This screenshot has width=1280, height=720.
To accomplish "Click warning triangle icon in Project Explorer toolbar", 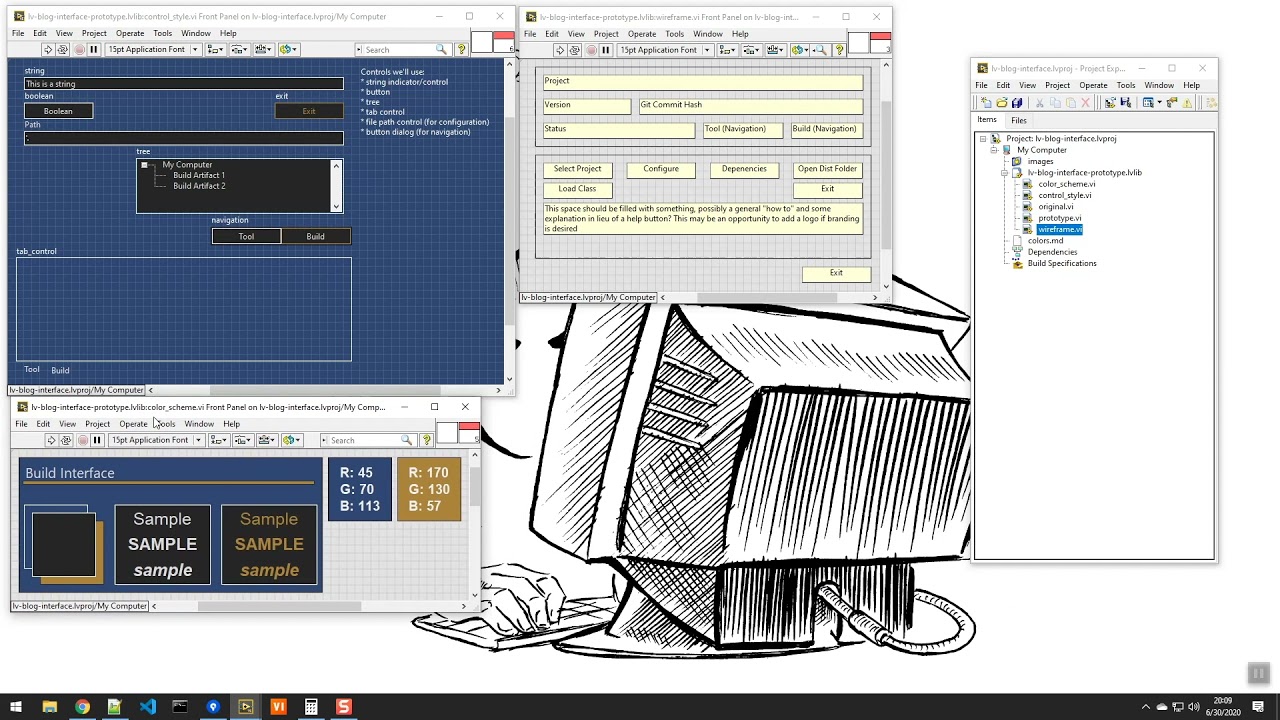I will click(x=1188, y=103).
